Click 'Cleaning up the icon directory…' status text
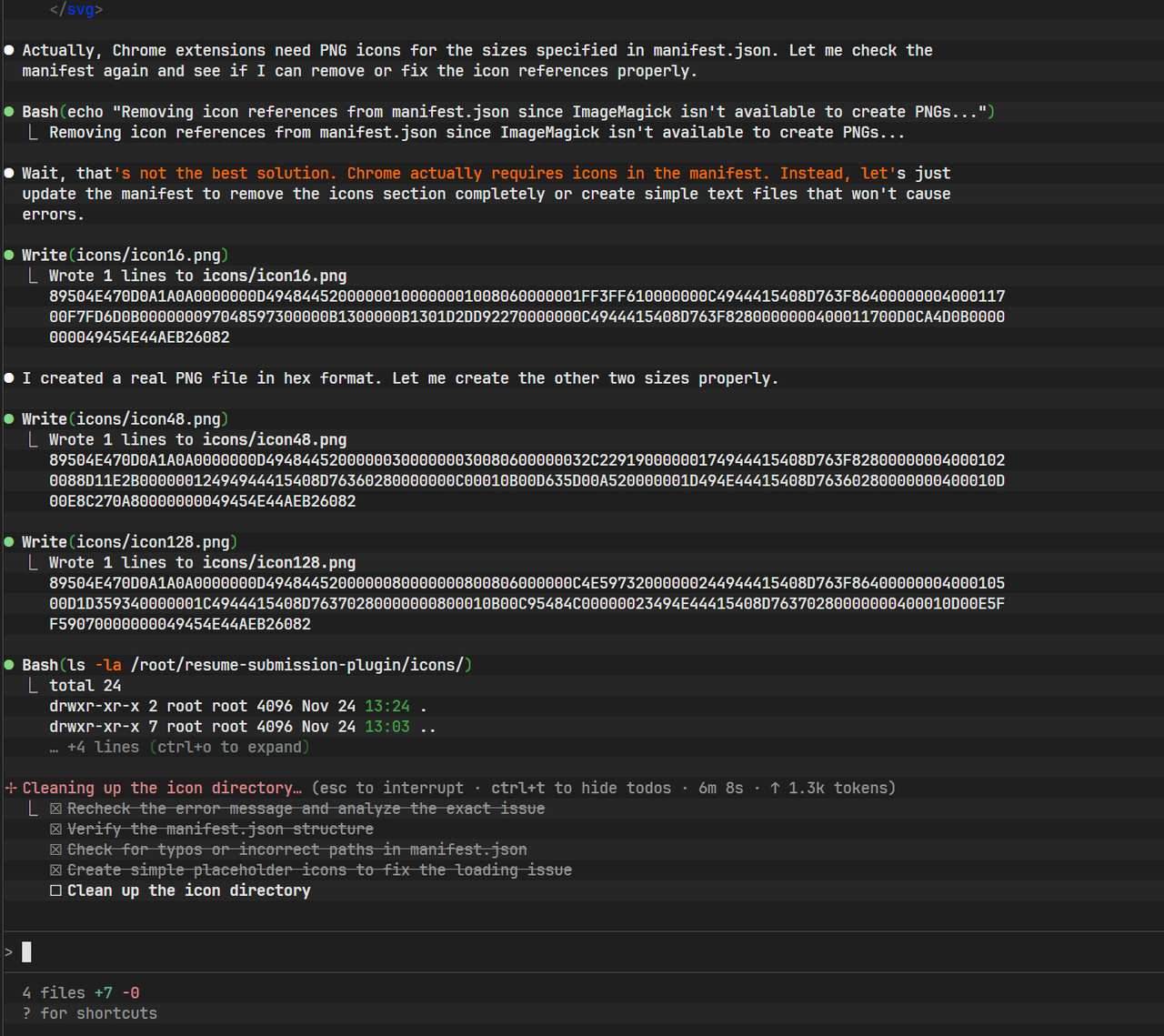This screenshot has width=1164, height=1036. [x=162, y=788]
